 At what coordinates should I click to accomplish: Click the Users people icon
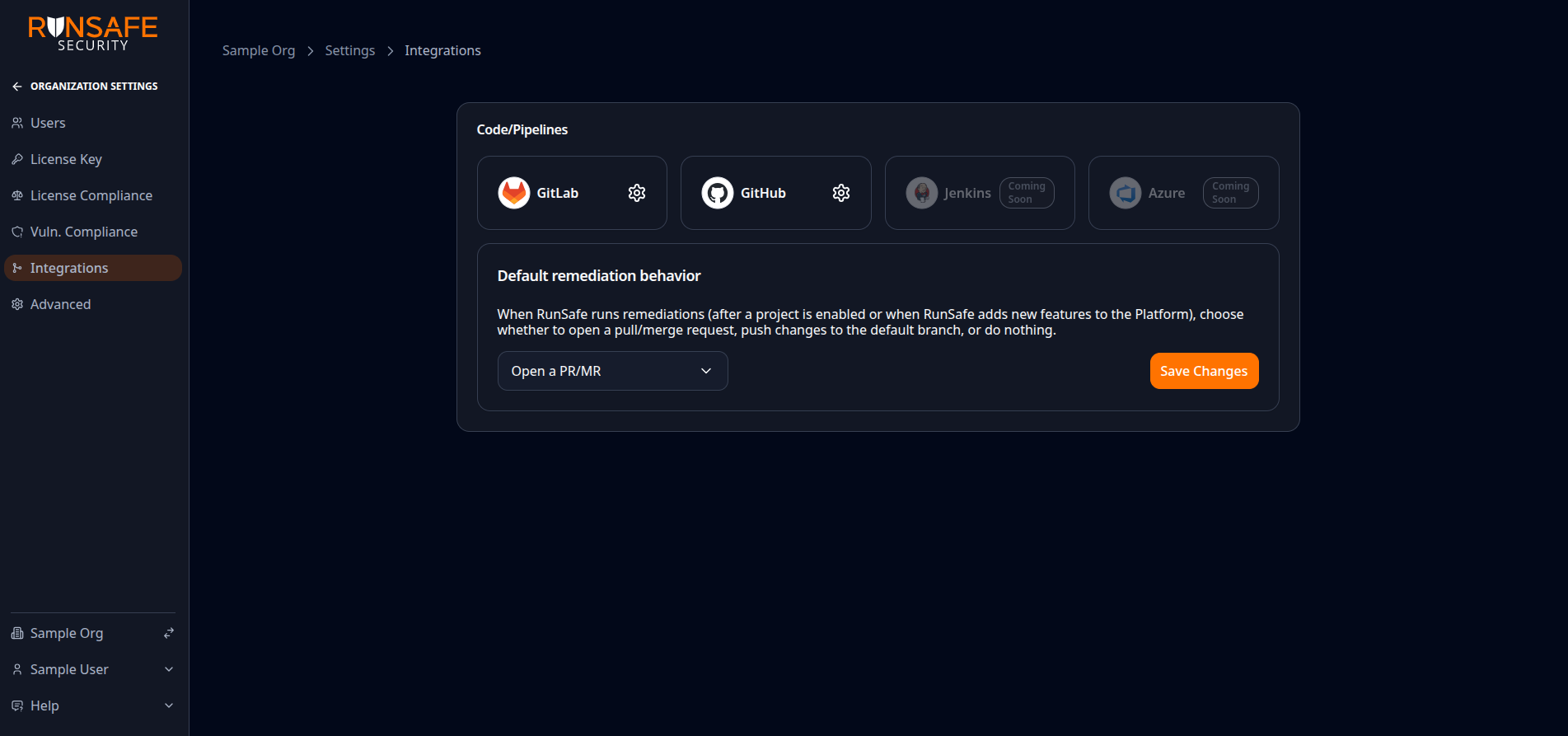coord(17,123)
